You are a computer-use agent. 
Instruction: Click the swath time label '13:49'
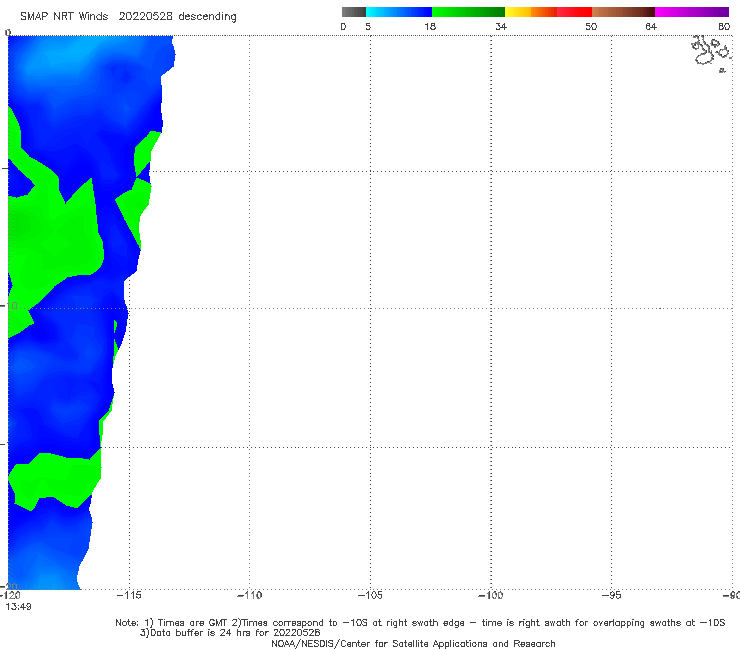[x=18, y=607]
